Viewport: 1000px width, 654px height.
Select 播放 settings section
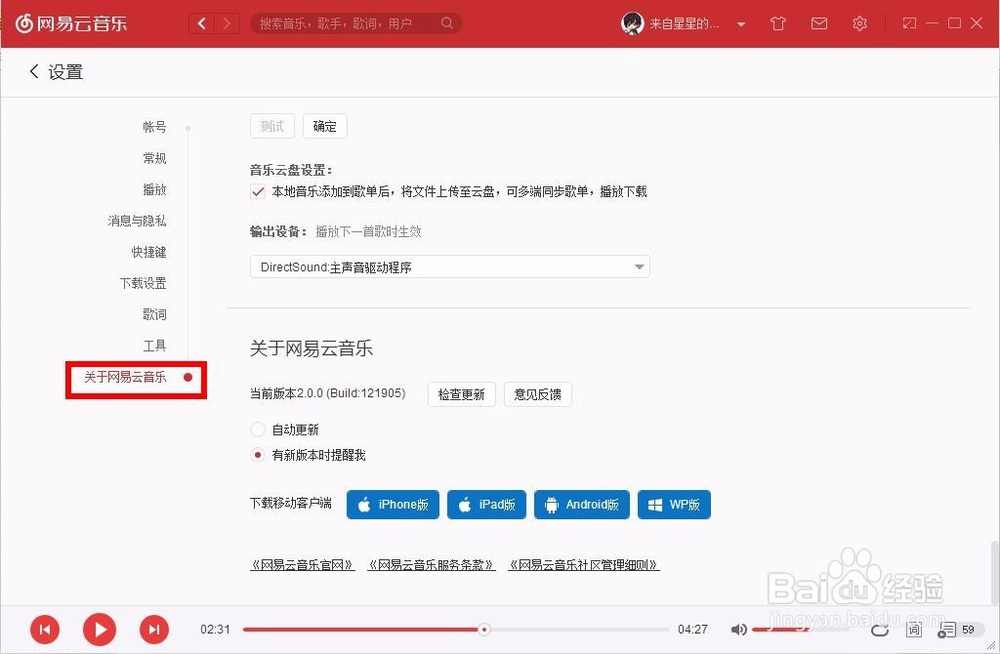(x=154, y=190)
